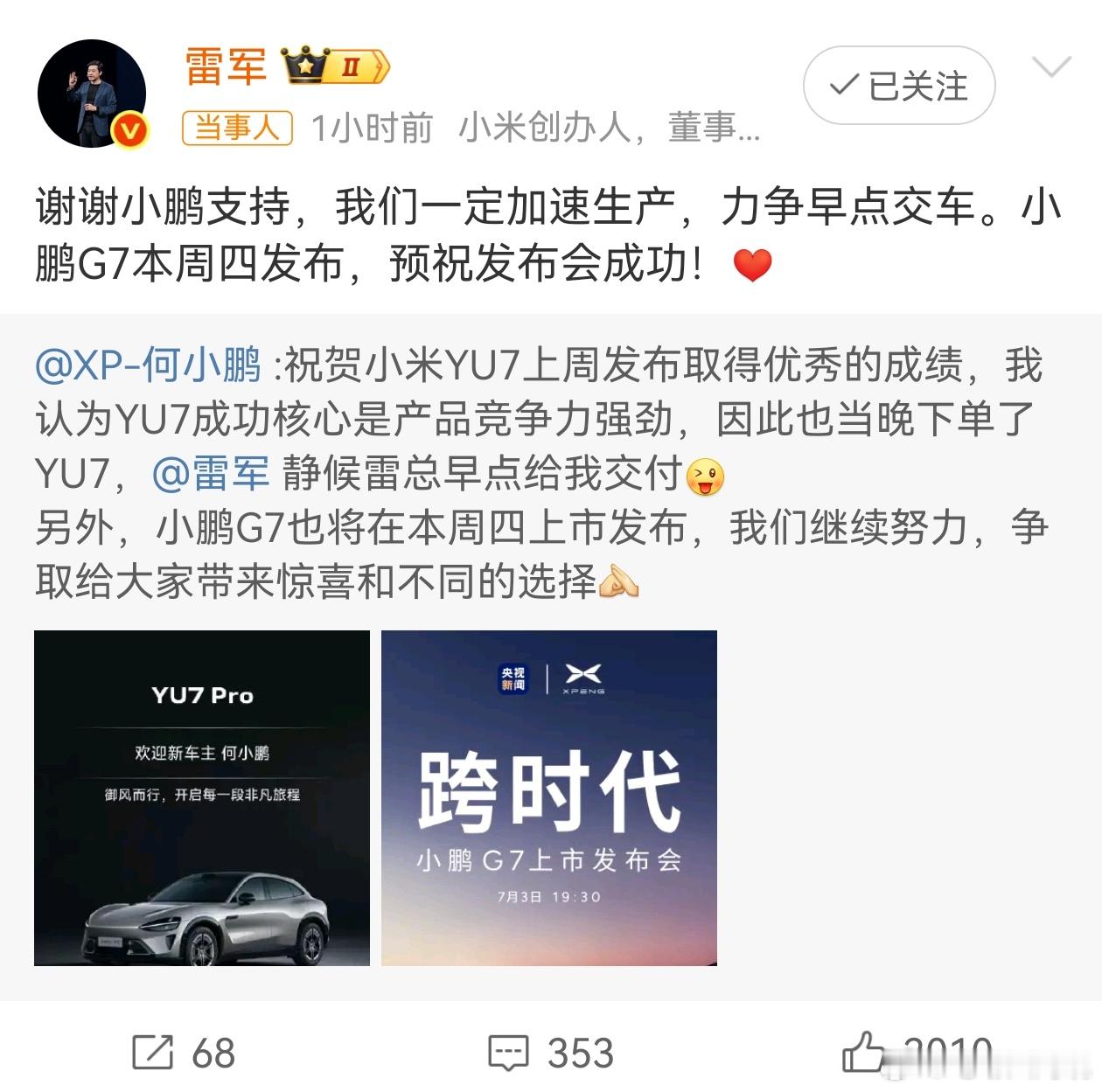Open the 跨时代 小鹏G7 launch poster

549,798
